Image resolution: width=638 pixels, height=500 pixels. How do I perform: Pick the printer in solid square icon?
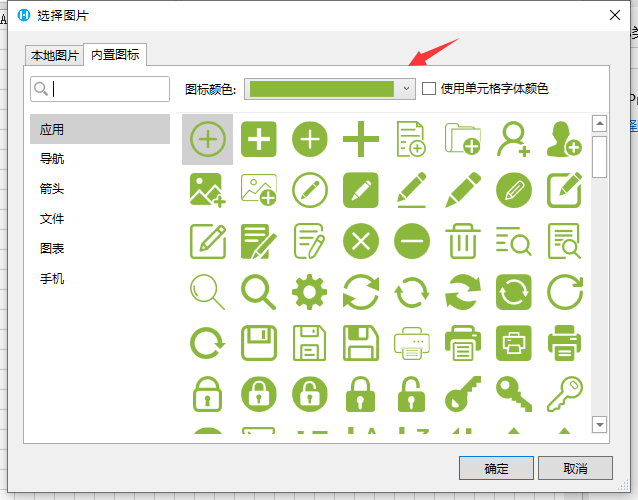(x=513, y=343)
